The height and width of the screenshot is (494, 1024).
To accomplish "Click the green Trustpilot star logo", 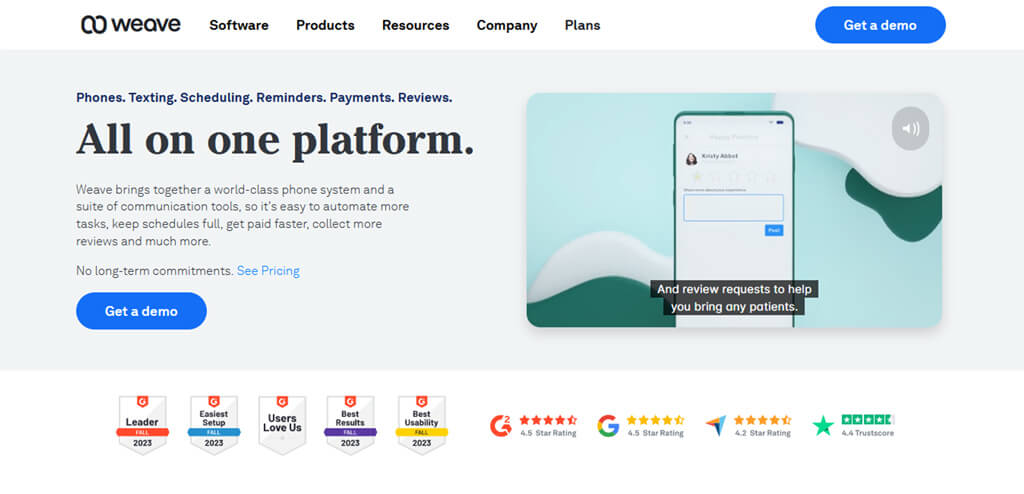I will coord(823,426).
